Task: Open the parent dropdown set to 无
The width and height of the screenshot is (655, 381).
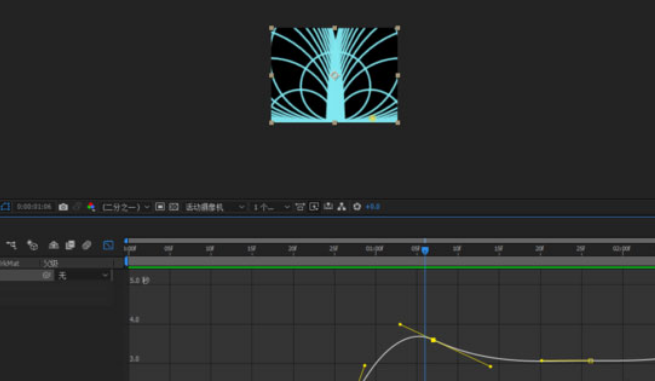Action: [x=83, y=275]
